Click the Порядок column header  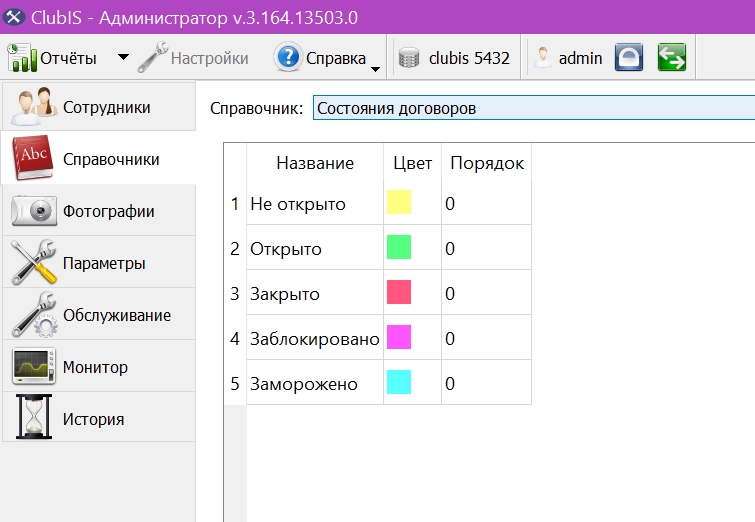coord(487,163)
